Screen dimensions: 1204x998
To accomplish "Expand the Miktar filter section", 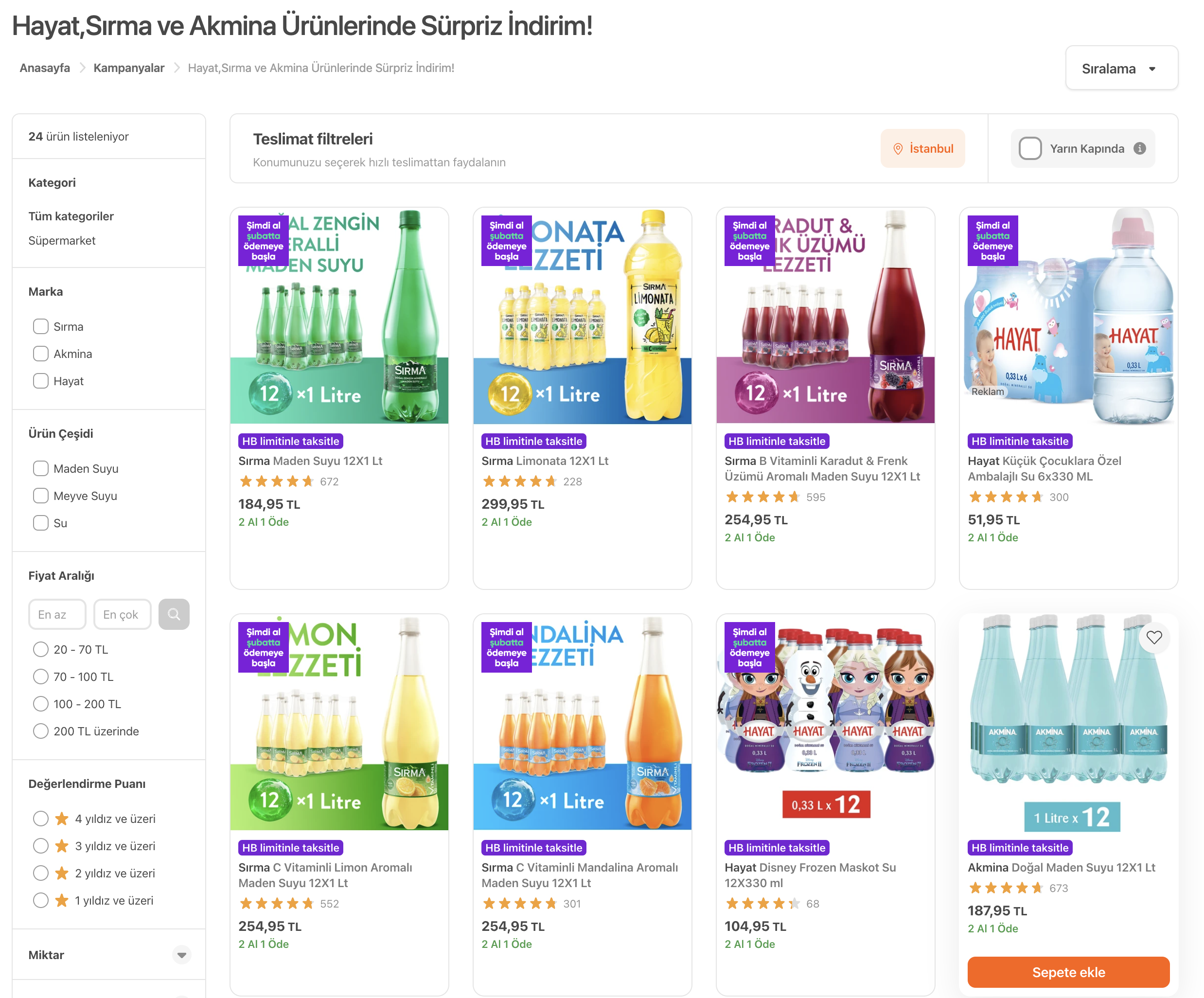I will pyautogui.click(x=181, y=955).
